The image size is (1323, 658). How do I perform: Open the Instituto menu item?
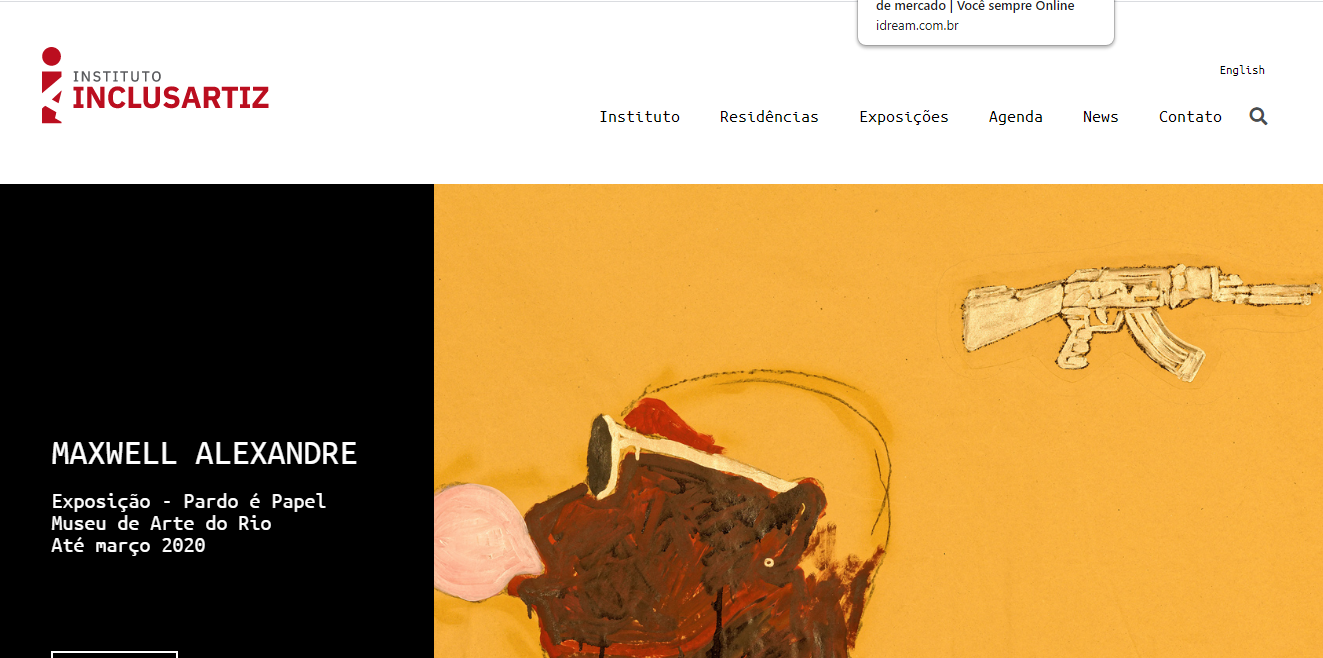coord(639,117)
